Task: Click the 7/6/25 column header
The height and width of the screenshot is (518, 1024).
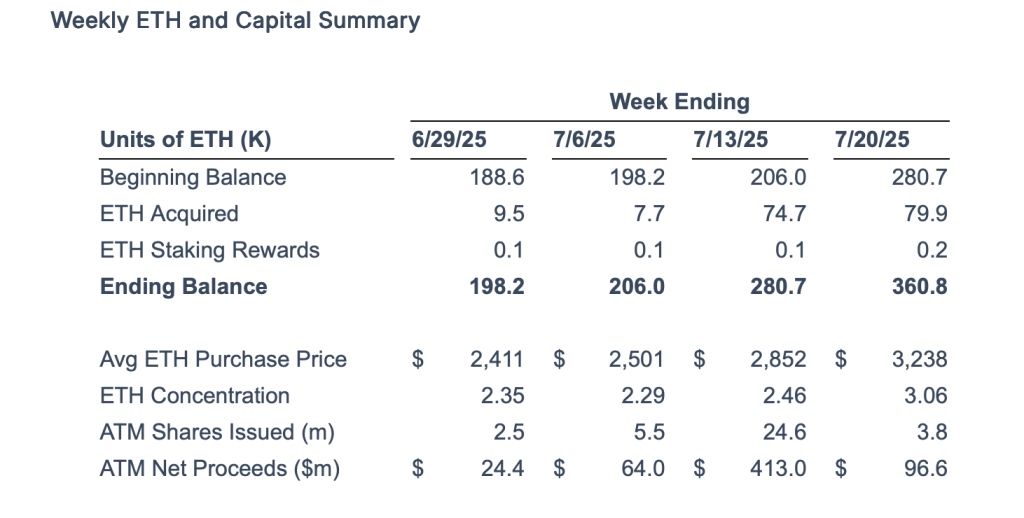Action: (x=584, y=139)
